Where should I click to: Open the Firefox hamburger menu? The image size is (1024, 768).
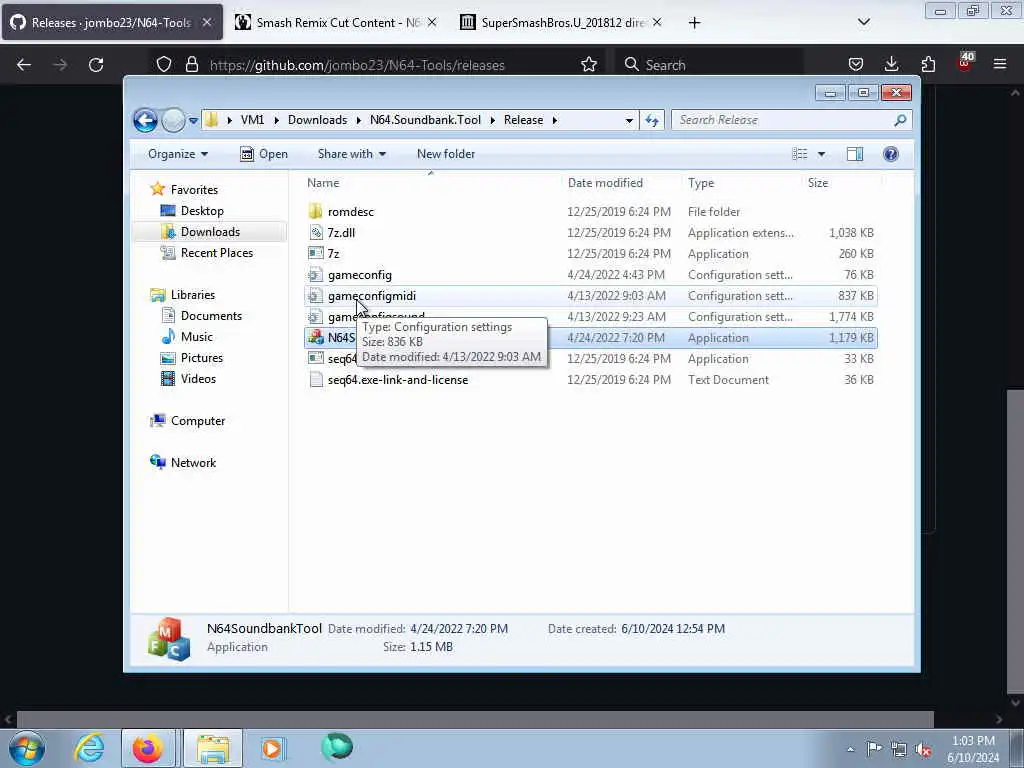(999, 65)
